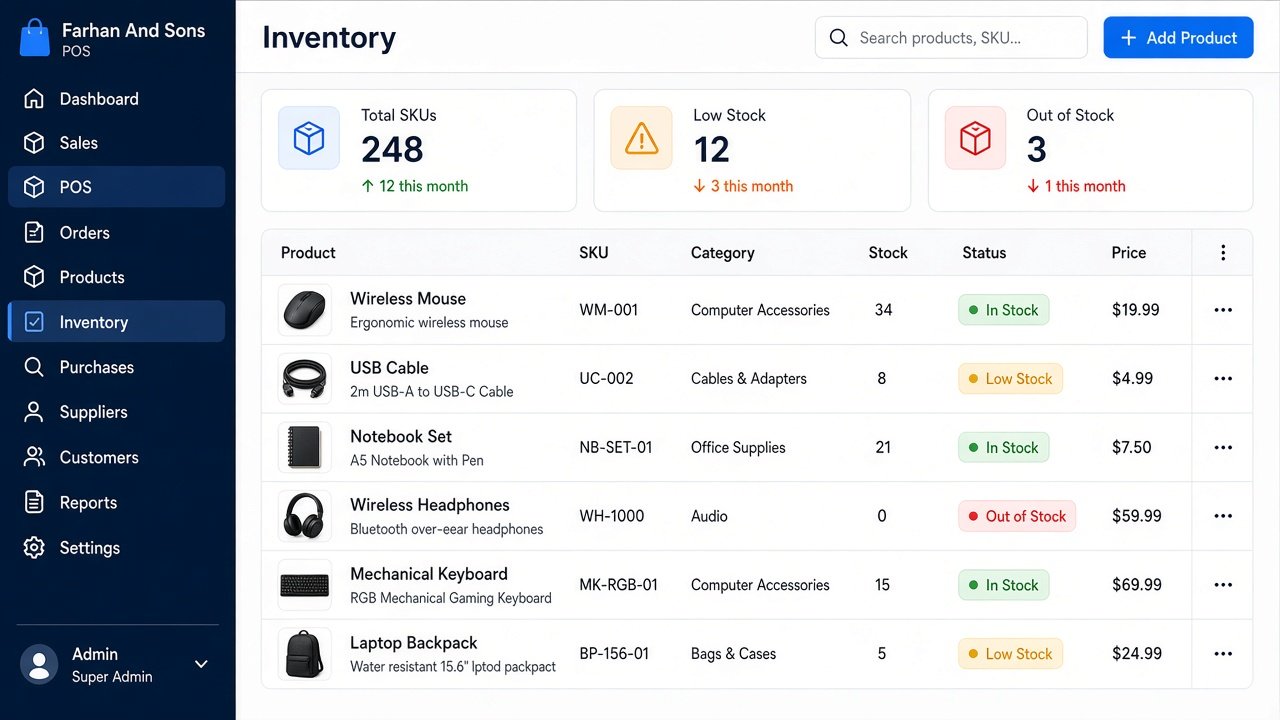Image resolution: width=1280 pixels, height=720 pixels.
Task: Open row actions for Laptop Backpack
Action: pos(1223,654)
